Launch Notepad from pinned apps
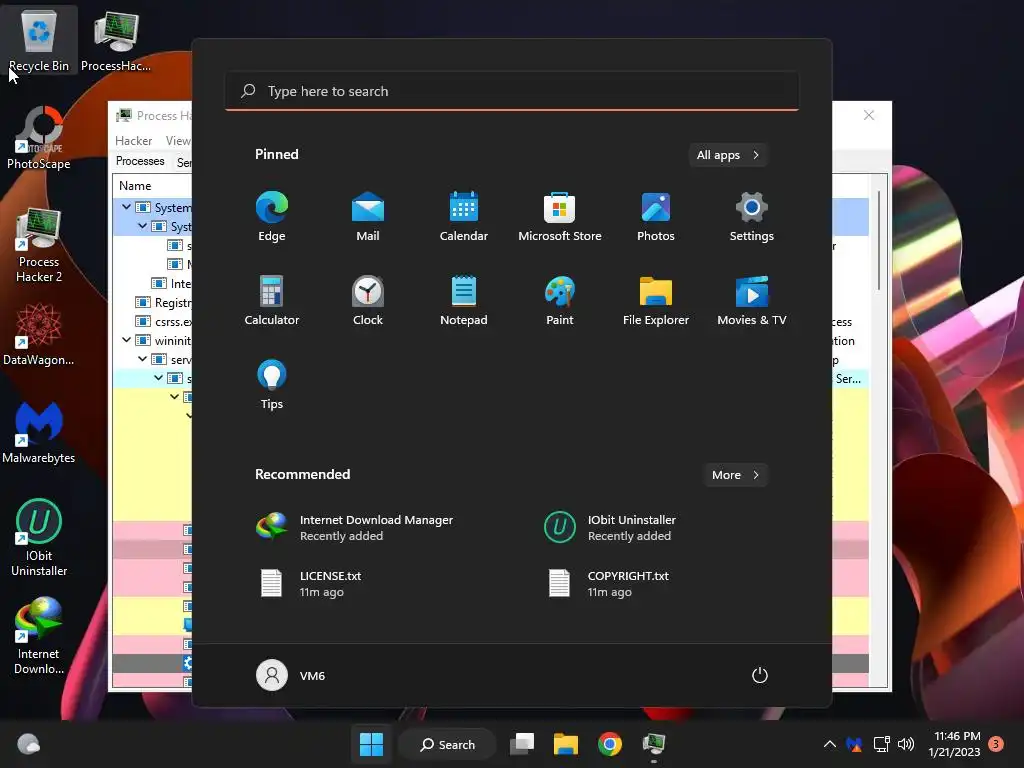Image resolution: width=1024 pixels, height=768 pixels. click(464, 300)
